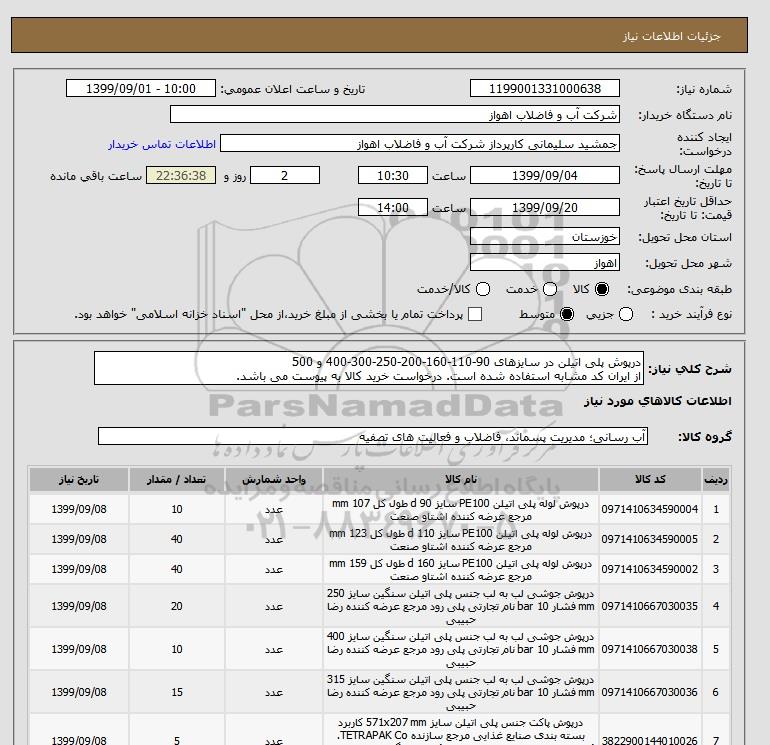770x745 pixels.
Task: Open the اطلاعات تماس خریدار link
Action: tap(162, 144)
